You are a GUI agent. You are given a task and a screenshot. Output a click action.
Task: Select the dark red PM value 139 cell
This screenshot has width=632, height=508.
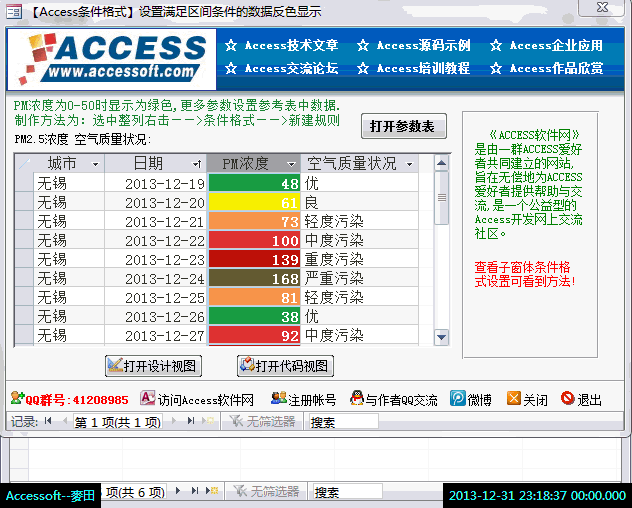coord(254,260)
